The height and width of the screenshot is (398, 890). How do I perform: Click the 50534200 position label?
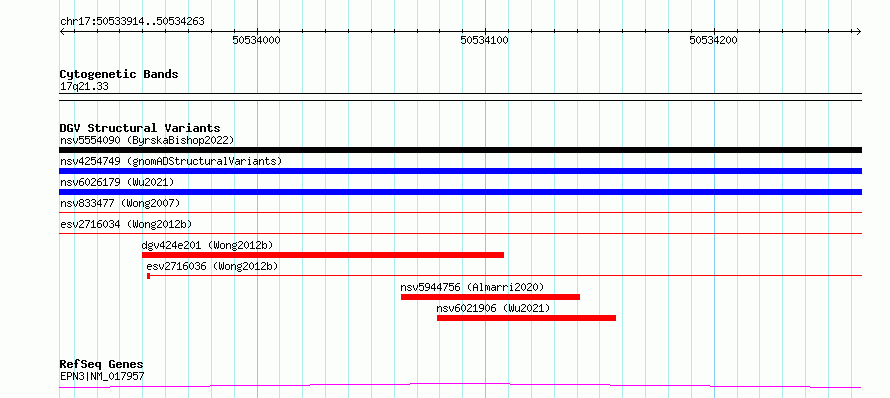click(x=713, y=40)
